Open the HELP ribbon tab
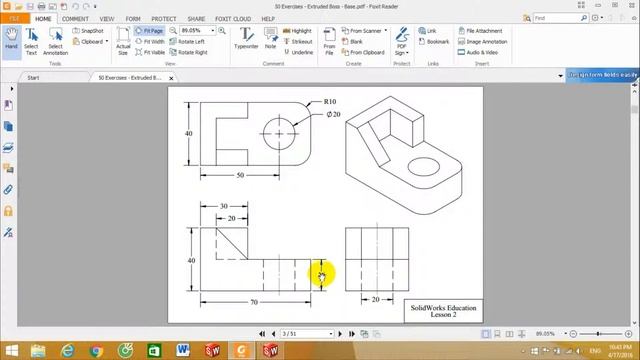 coord(268,19)
